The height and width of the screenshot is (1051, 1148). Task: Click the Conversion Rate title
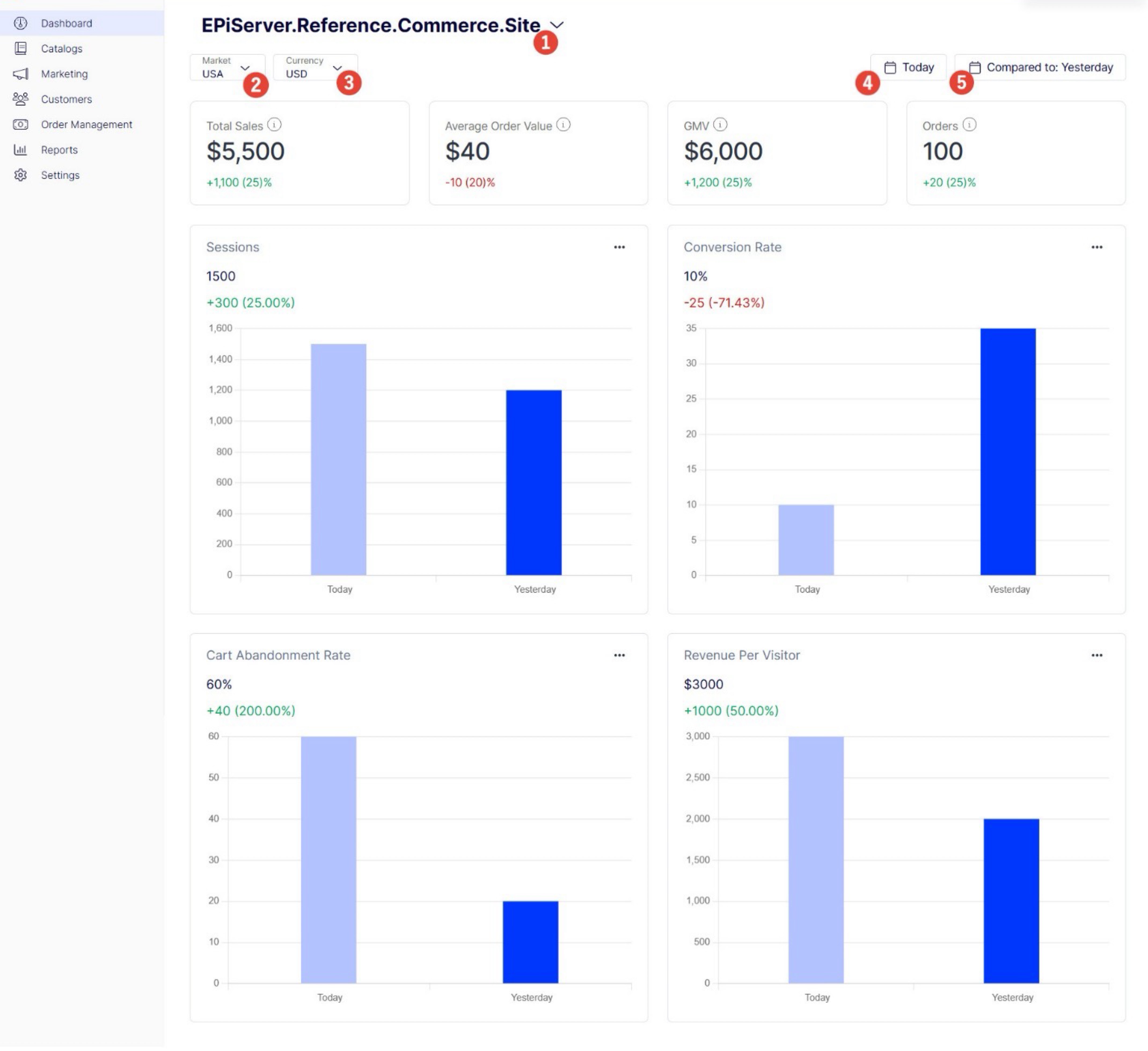tap(733, 247)
